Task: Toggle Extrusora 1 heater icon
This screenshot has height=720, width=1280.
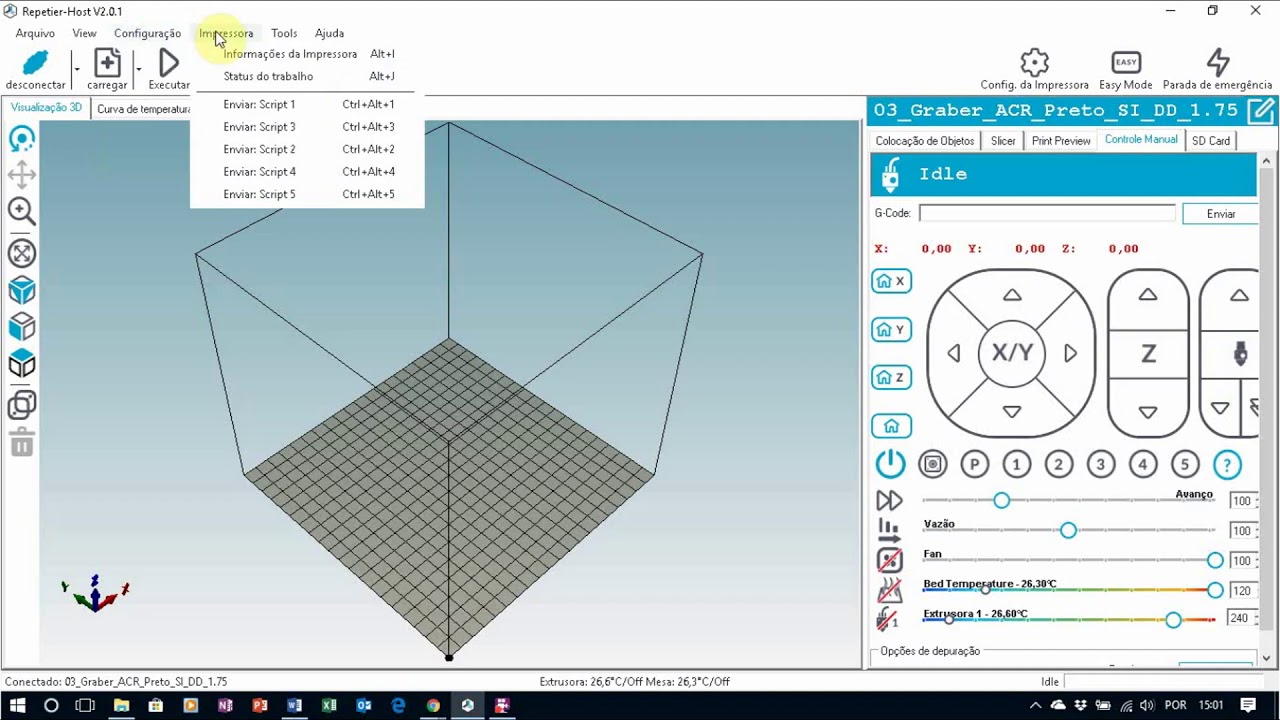Action: pos(887,620)
